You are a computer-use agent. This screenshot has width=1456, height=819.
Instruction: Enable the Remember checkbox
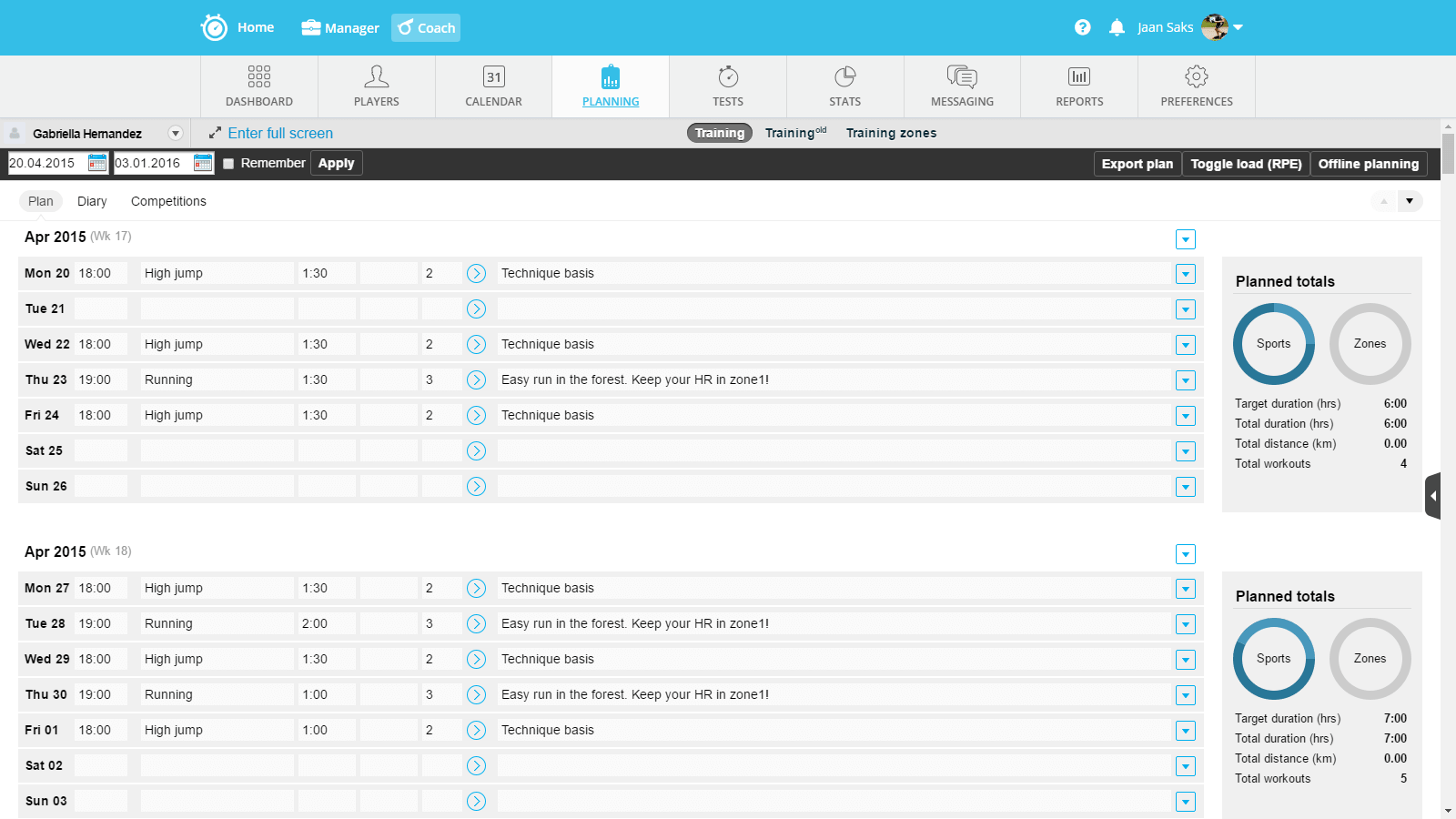pyautogui.click(x=228, y=164)
